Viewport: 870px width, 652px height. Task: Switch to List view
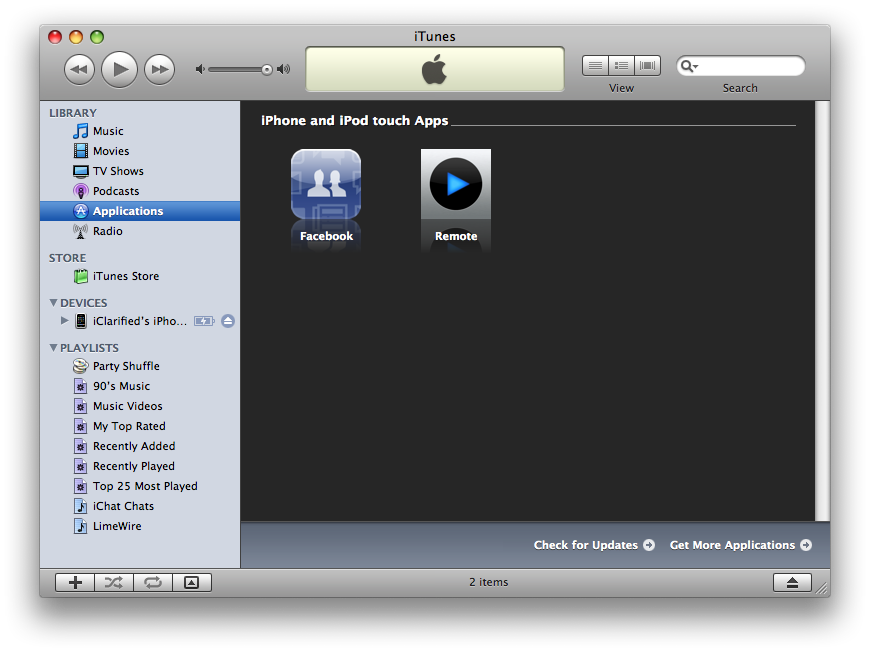pyautogui.click(x=595, y=65)
